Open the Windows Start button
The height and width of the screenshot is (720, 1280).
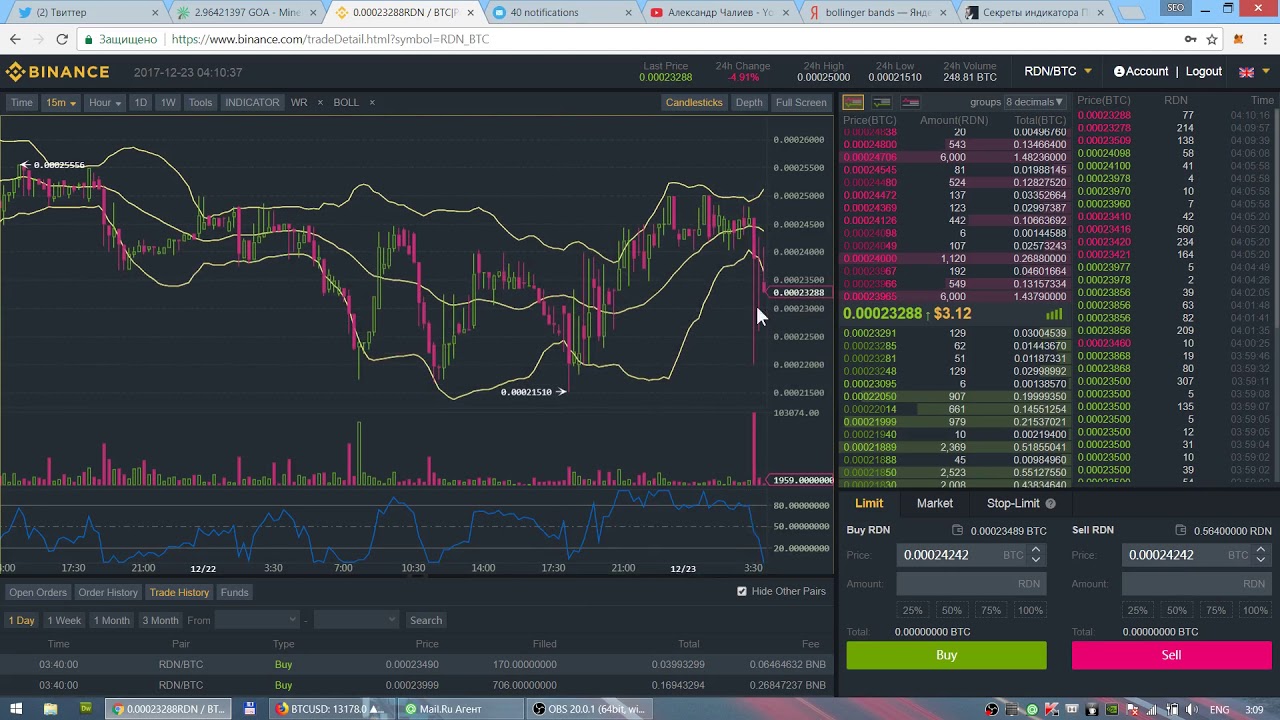(16, 709)
